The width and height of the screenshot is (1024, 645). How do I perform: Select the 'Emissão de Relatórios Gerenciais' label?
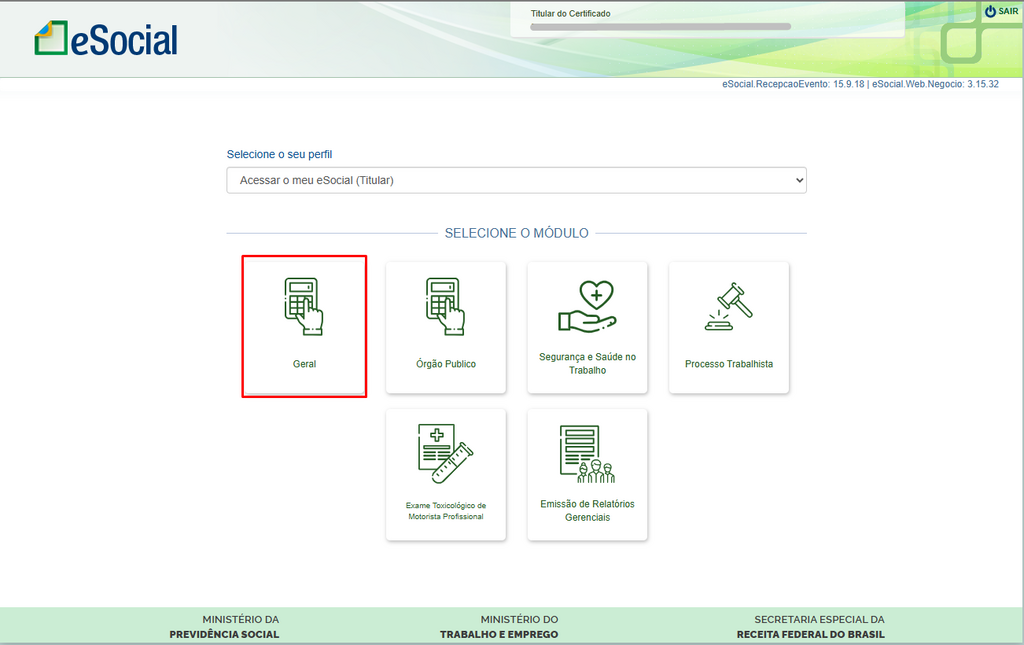(587, 511)
